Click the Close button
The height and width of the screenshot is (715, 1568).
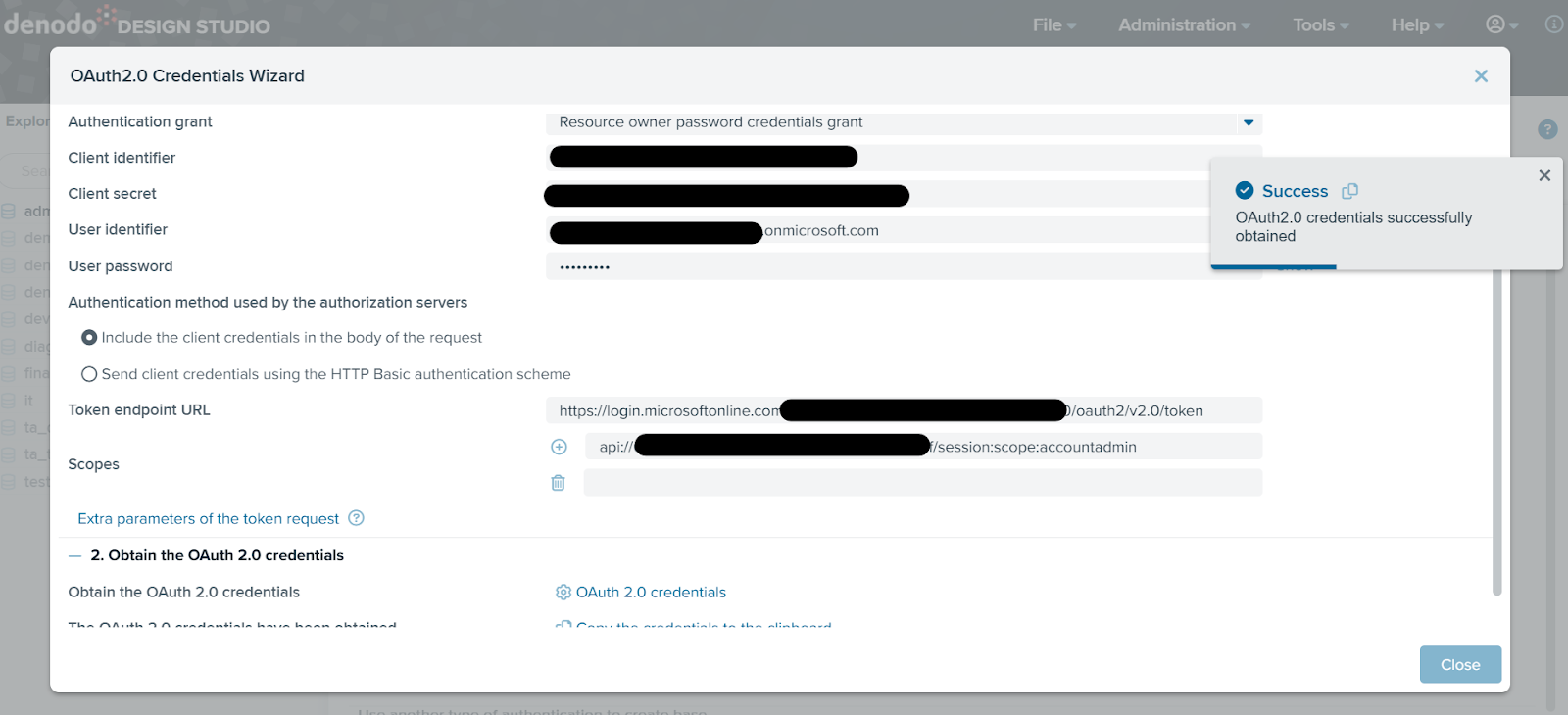click(1460, 664)
